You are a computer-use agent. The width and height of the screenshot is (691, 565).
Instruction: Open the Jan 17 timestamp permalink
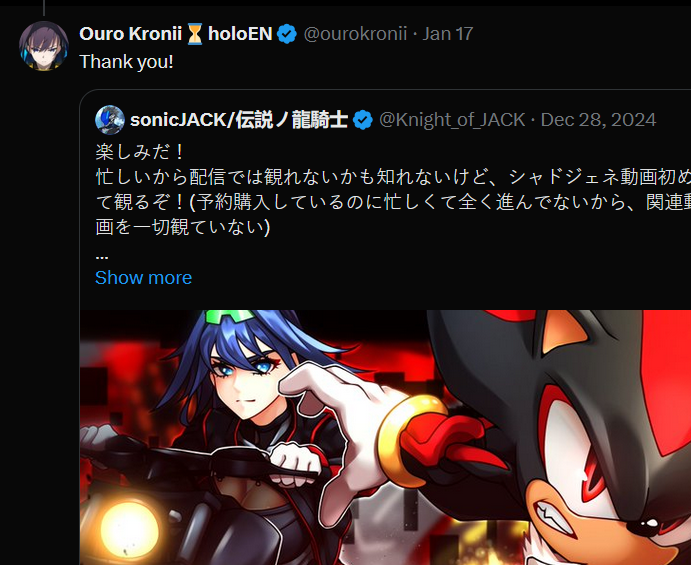[448, 34]
